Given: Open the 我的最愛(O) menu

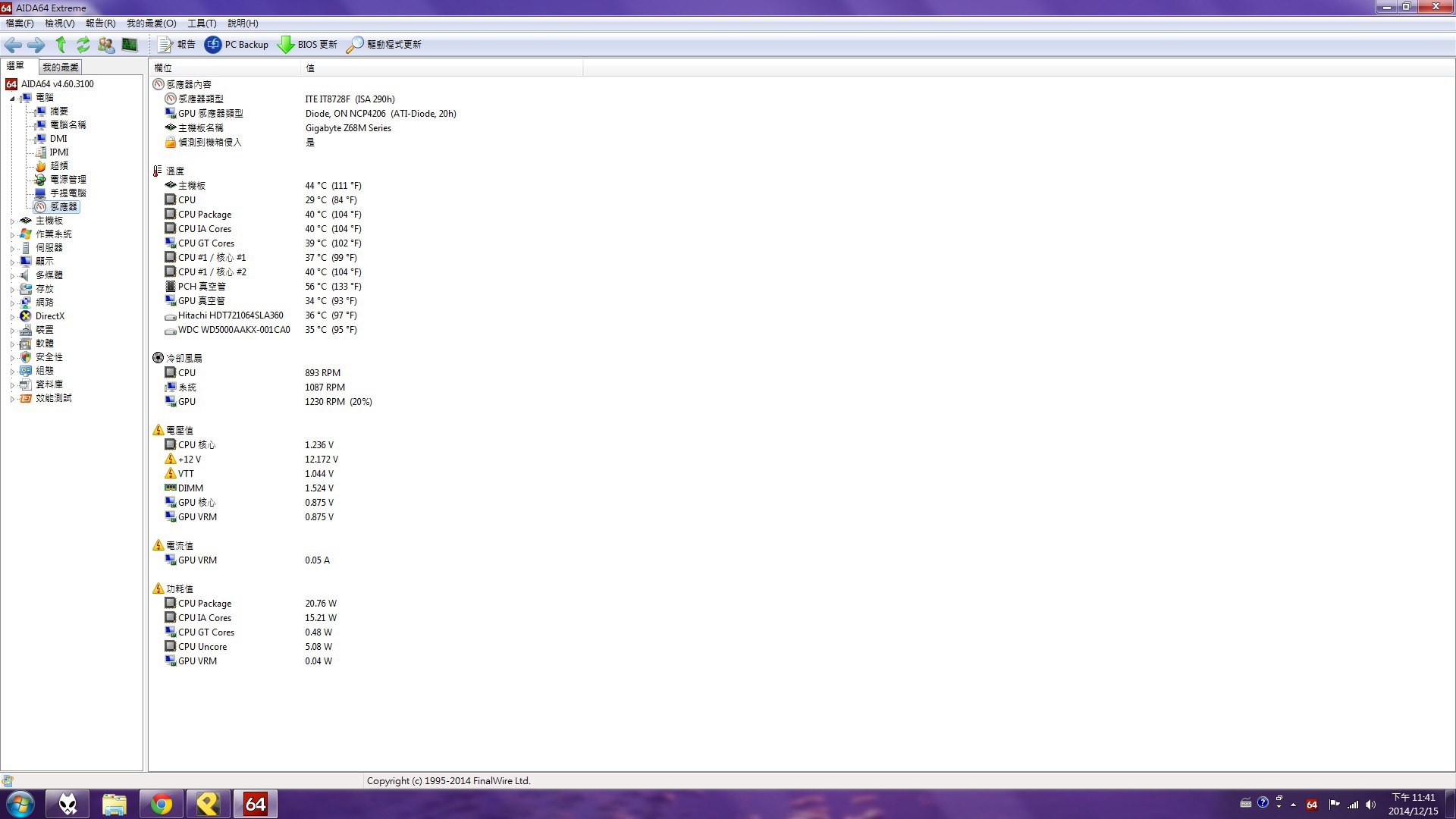Looking at the screenshot, I should pyautogui.click(x=152, y=24).
